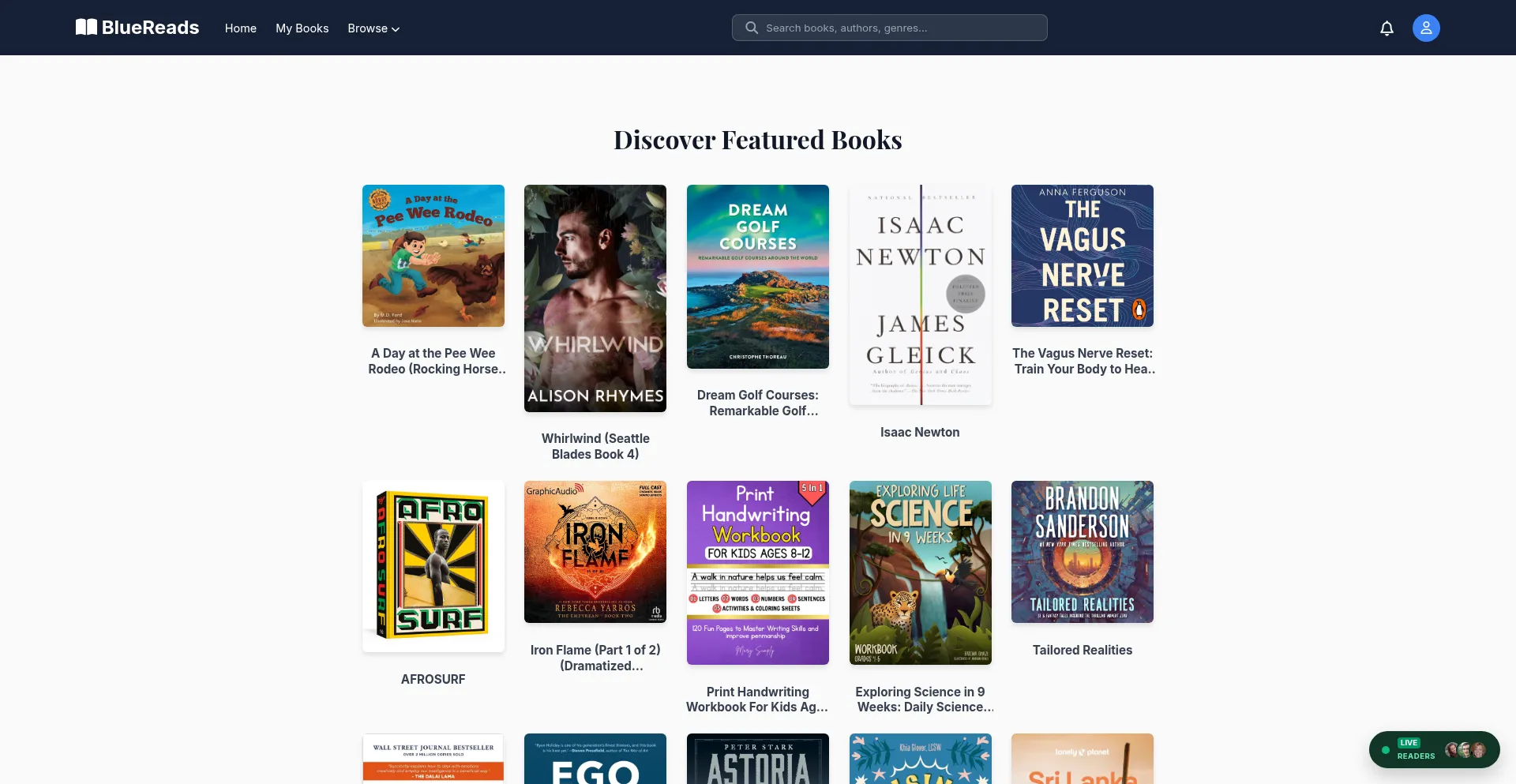Click the 'AFROSURF' title text
This screenshot has height=784, width=1516.
click(x=433, y=679)
